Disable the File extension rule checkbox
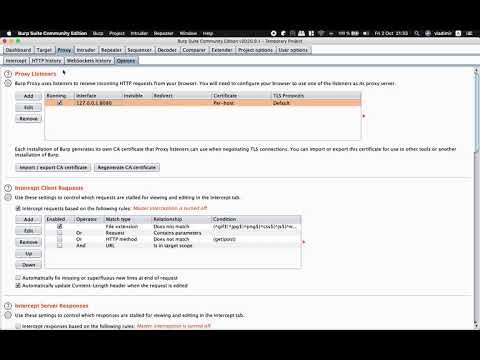 click(60, 226)
